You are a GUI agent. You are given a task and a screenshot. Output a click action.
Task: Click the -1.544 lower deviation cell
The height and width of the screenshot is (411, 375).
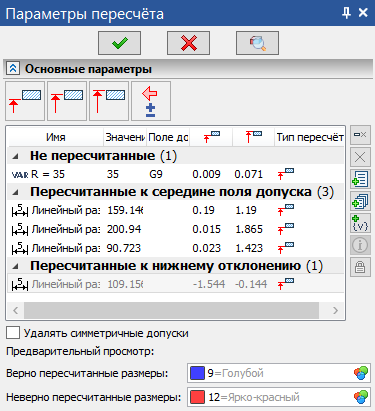209,284
